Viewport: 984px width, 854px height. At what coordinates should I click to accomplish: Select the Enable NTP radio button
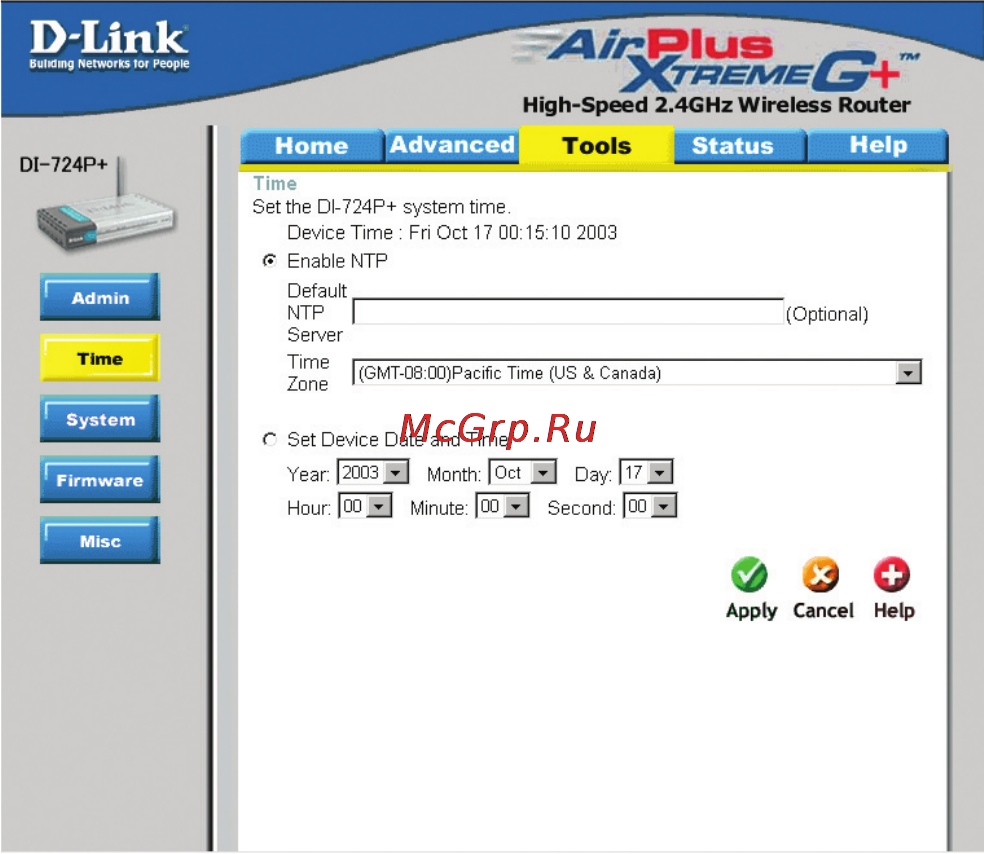(x=270, y=260)
